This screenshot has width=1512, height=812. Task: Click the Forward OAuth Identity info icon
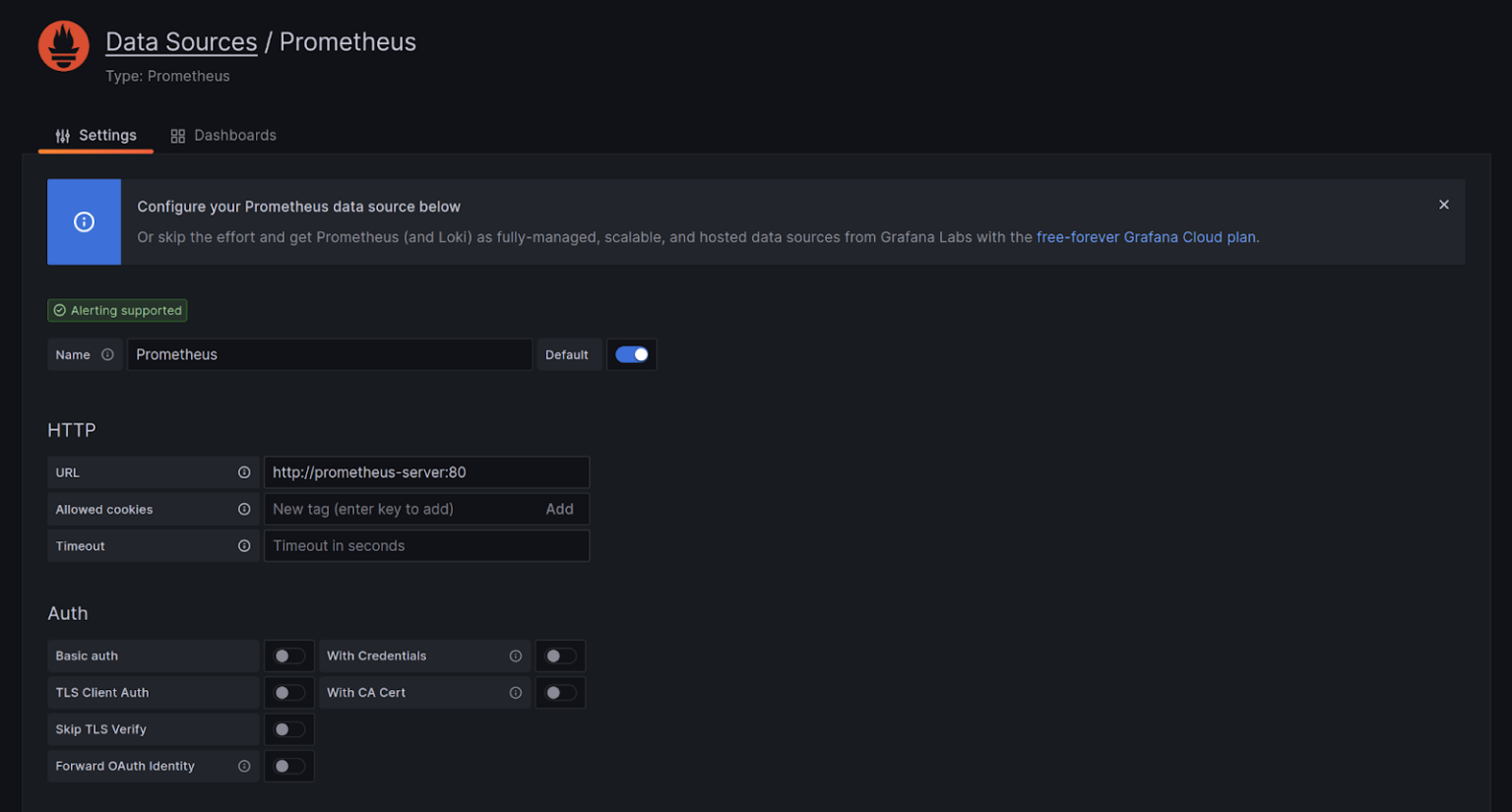(243, 766)
